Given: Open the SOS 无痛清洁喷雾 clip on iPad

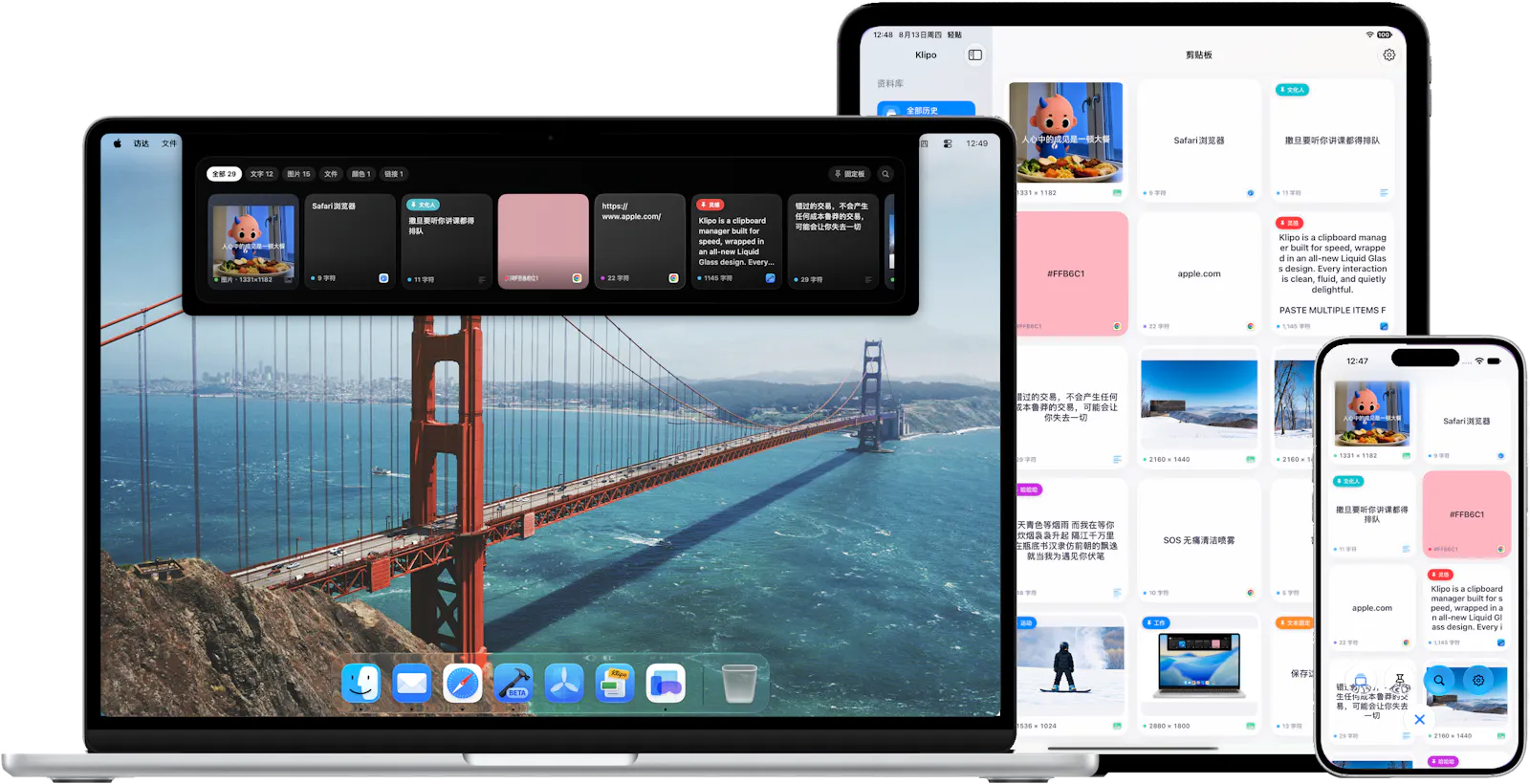Looking at the screenshot, I should click(1199, 540).
